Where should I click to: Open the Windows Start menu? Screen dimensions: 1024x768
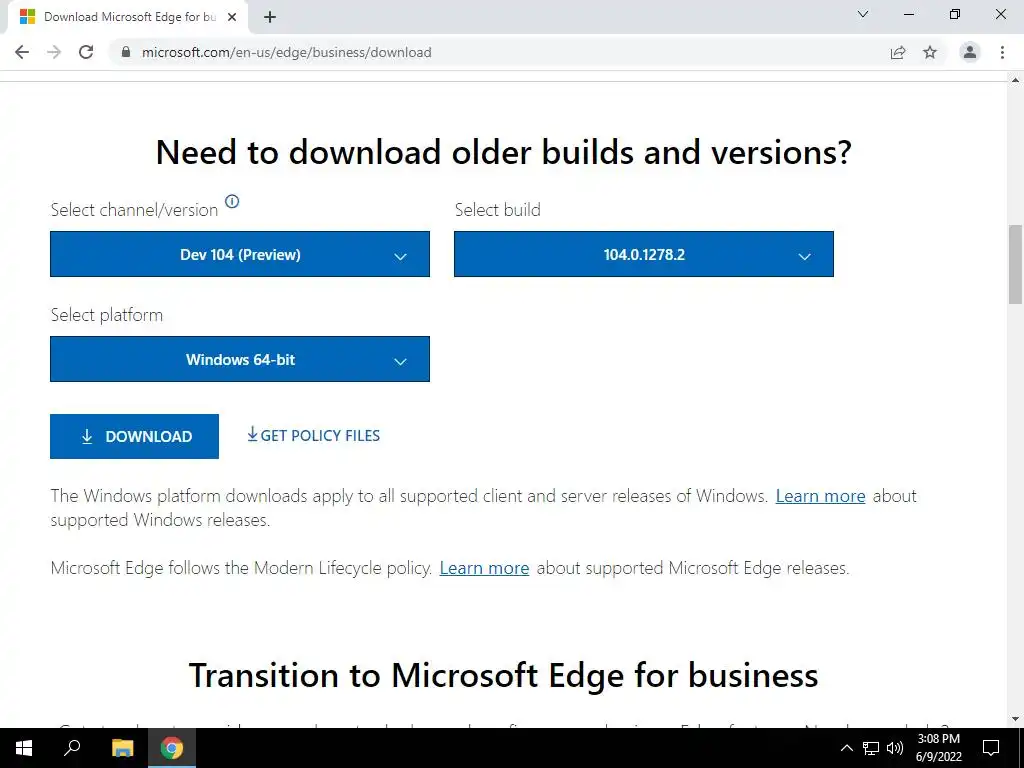click(24, 748)
